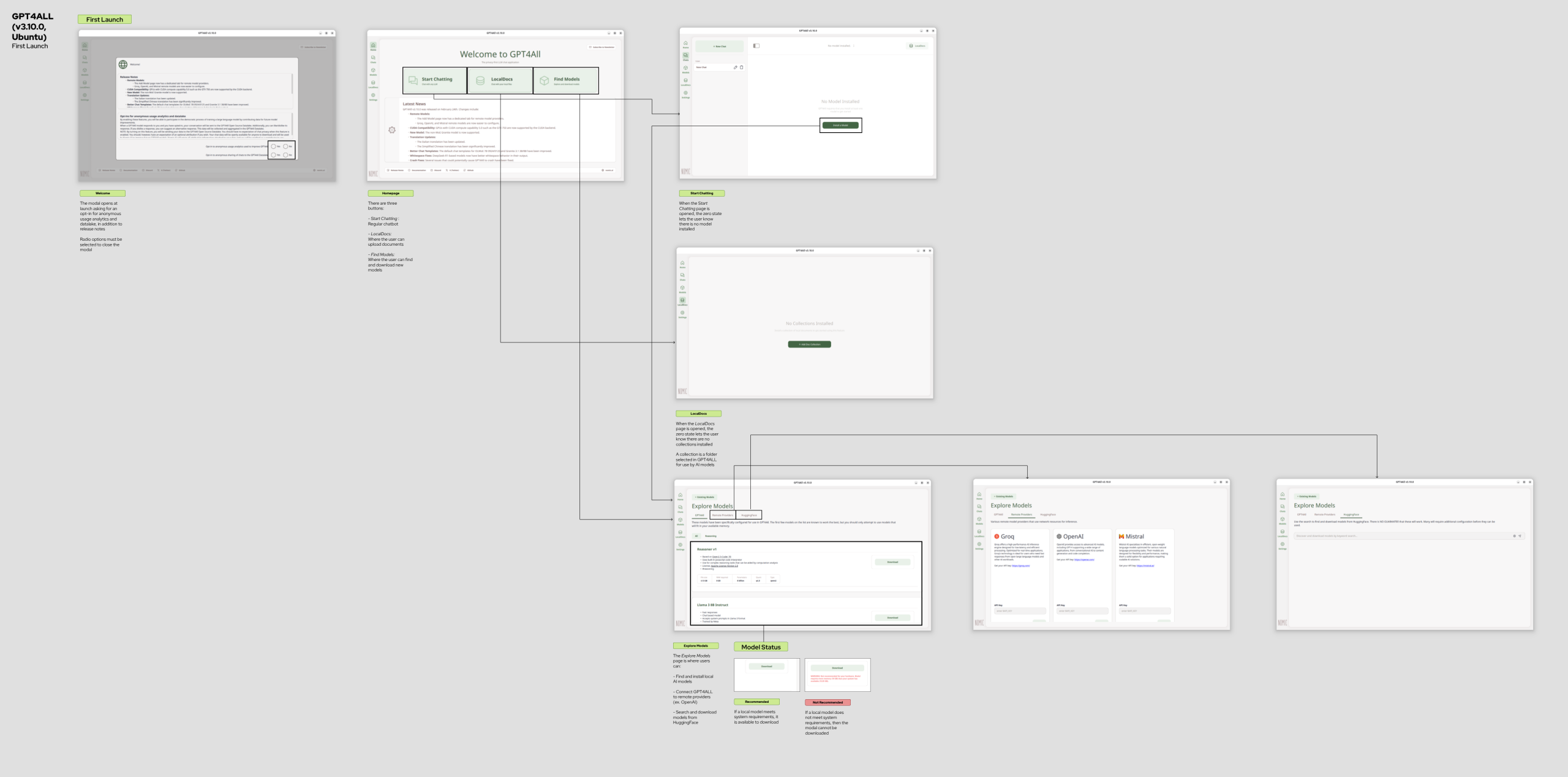Open nomic.ai link in Homepage footer
This screenshot has height=777, width=1568.
(608, 170)
